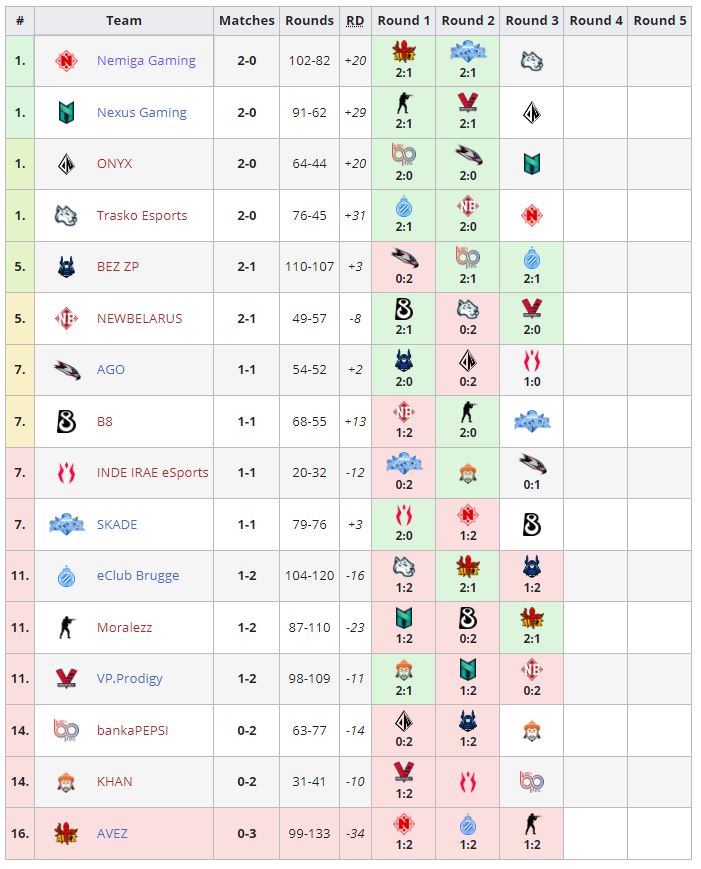Viewport: 701px width, 869px height.
Task: Click Nemiga Gaming logo in Team column
Action: (66, 61)
